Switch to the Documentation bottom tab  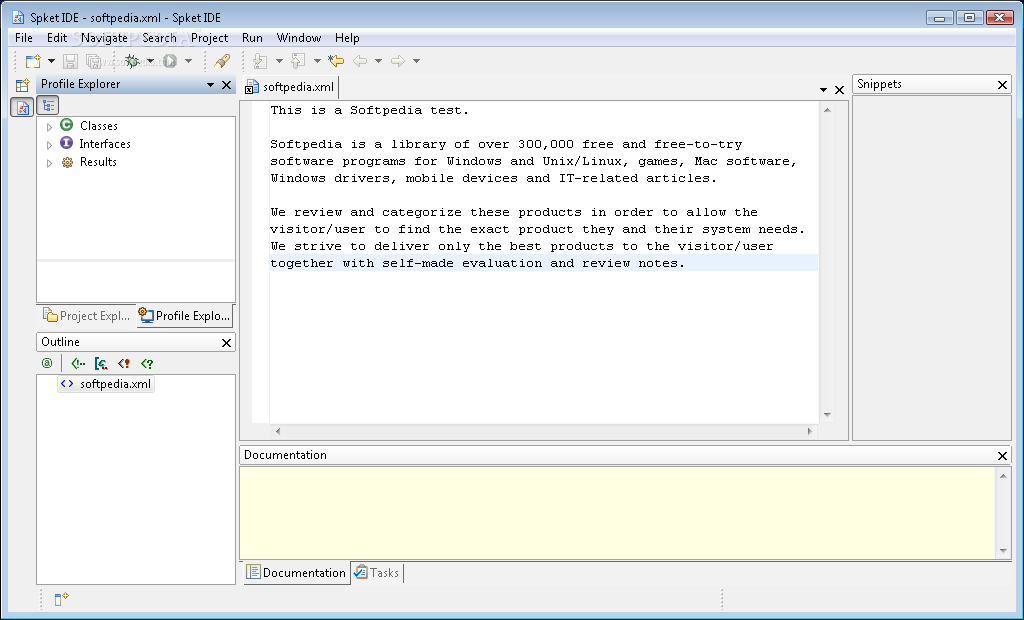click(x=296, y=573)
